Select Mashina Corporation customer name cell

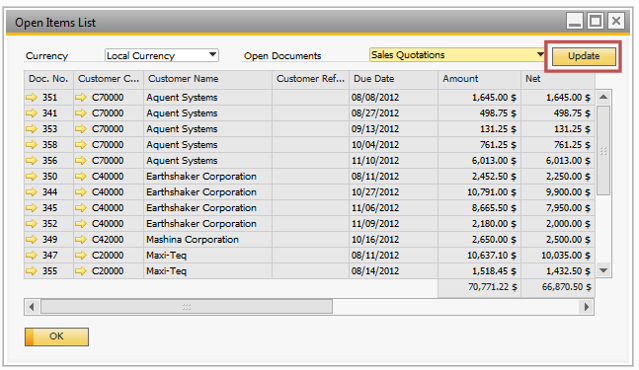tap(207, 240)
